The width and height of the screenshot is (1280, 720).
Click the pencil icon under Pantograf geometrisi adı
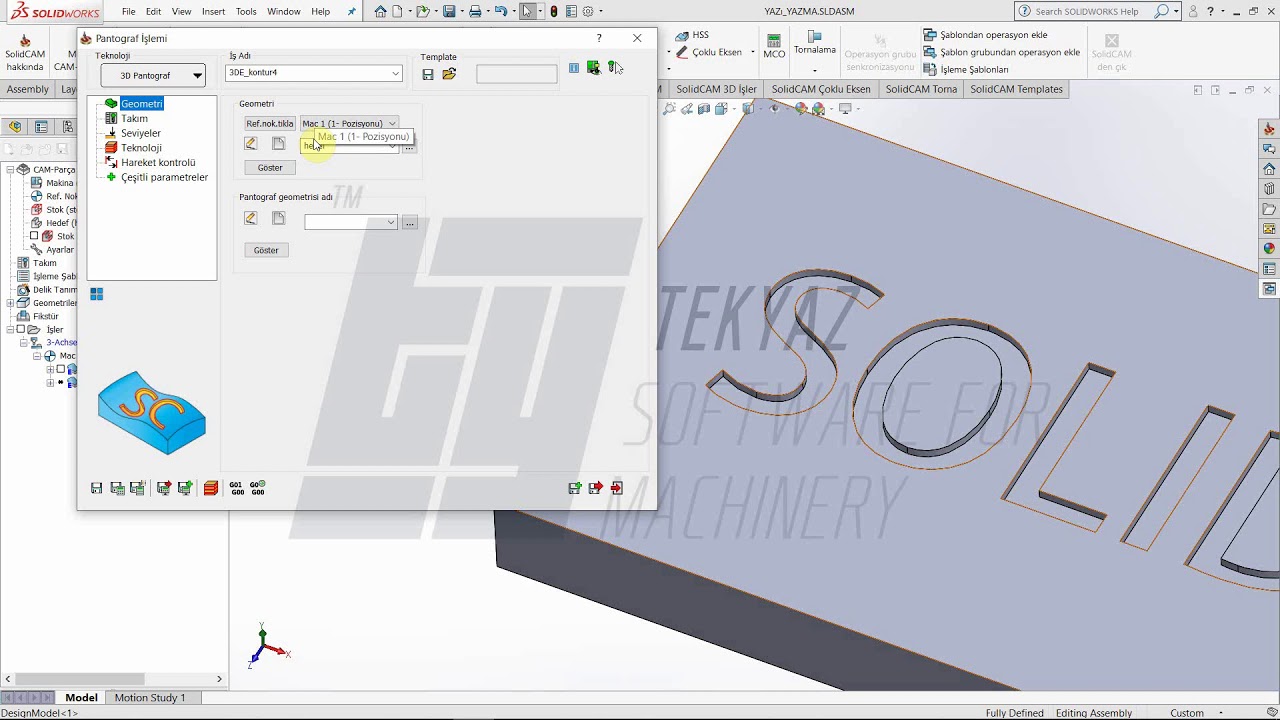point(251,219)
